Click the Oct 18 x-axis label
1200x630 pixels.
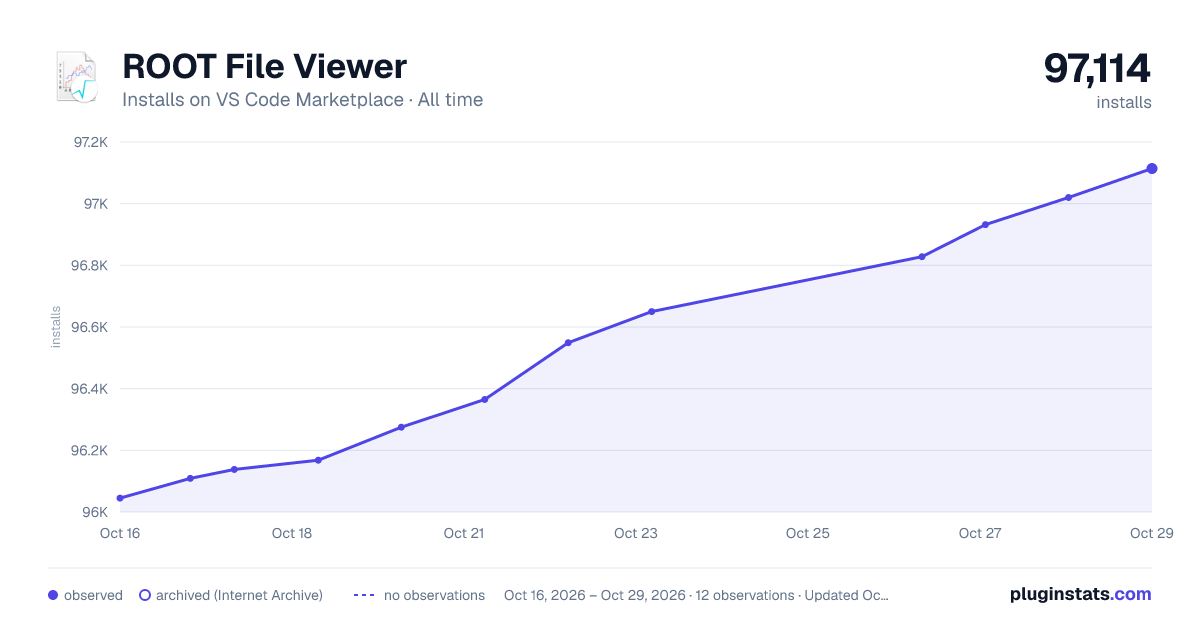(292, 533)
